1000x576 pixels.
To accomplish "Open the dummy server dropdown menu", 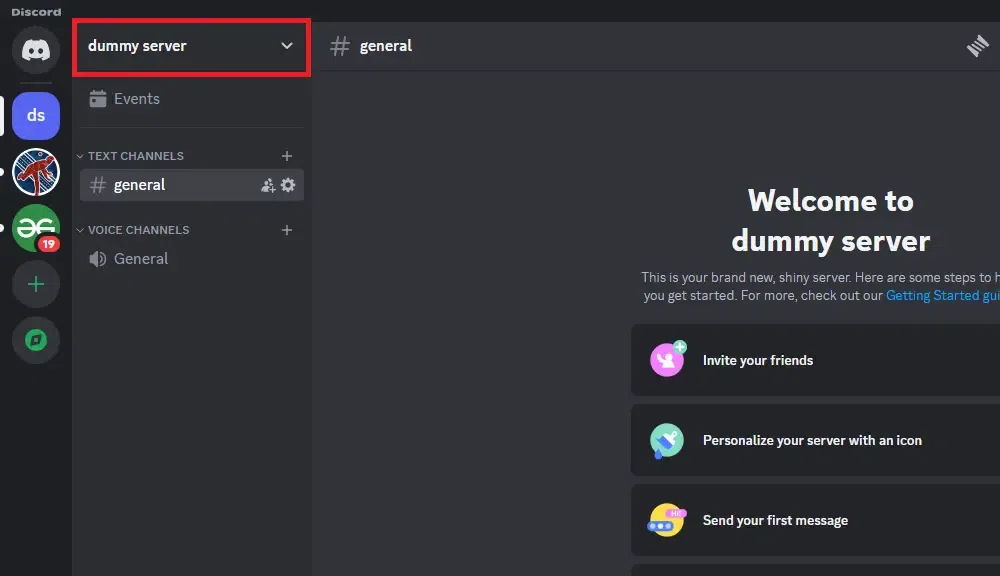I will tap(191, 47).
